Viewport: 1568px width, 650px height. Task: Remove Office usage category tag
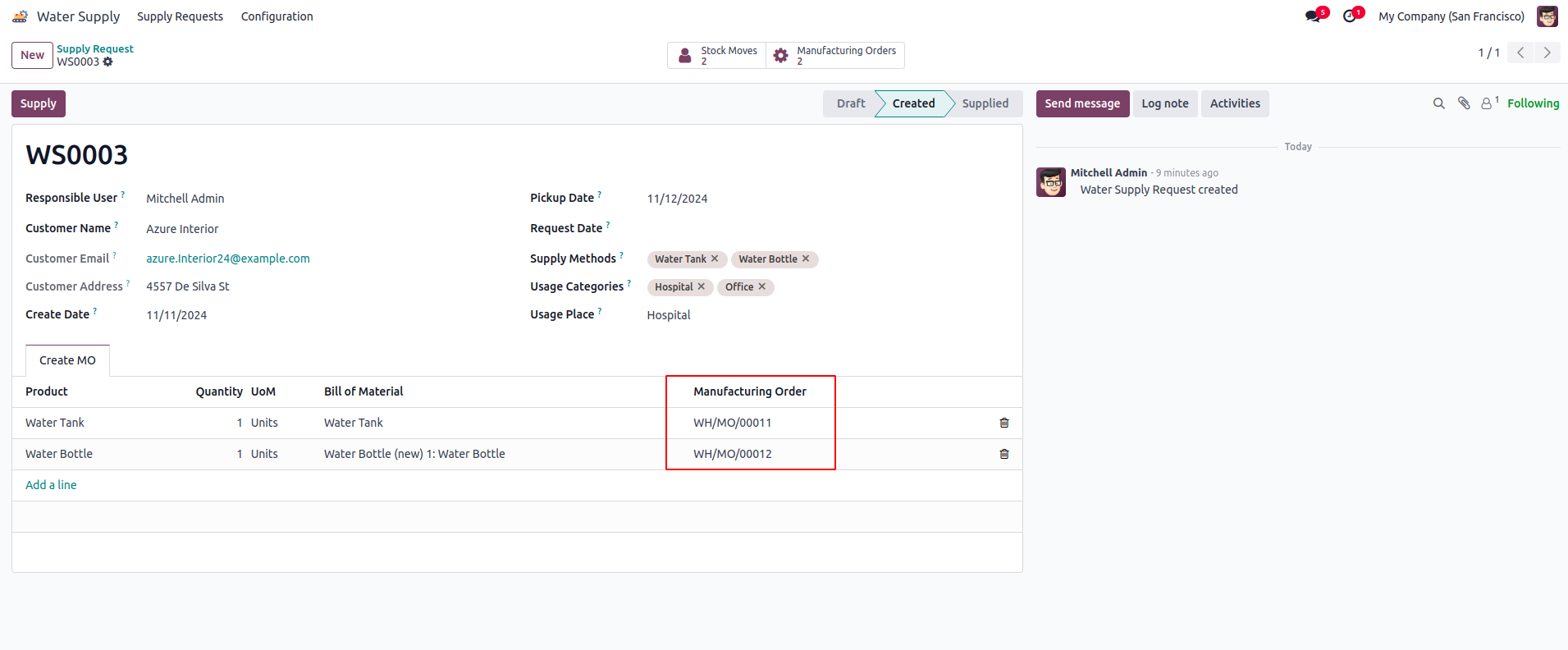[x=762, y=286]
